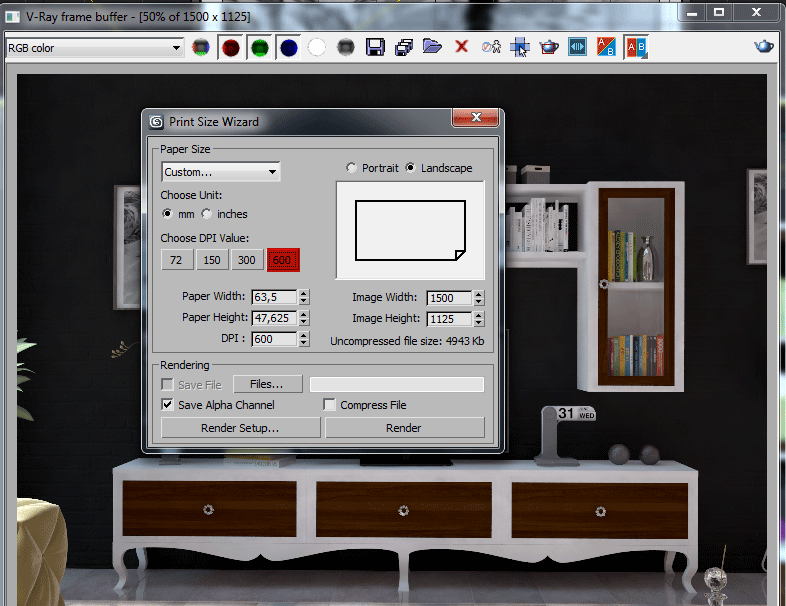
Task: Toggle the blue channel button
Action: (289, 48)
